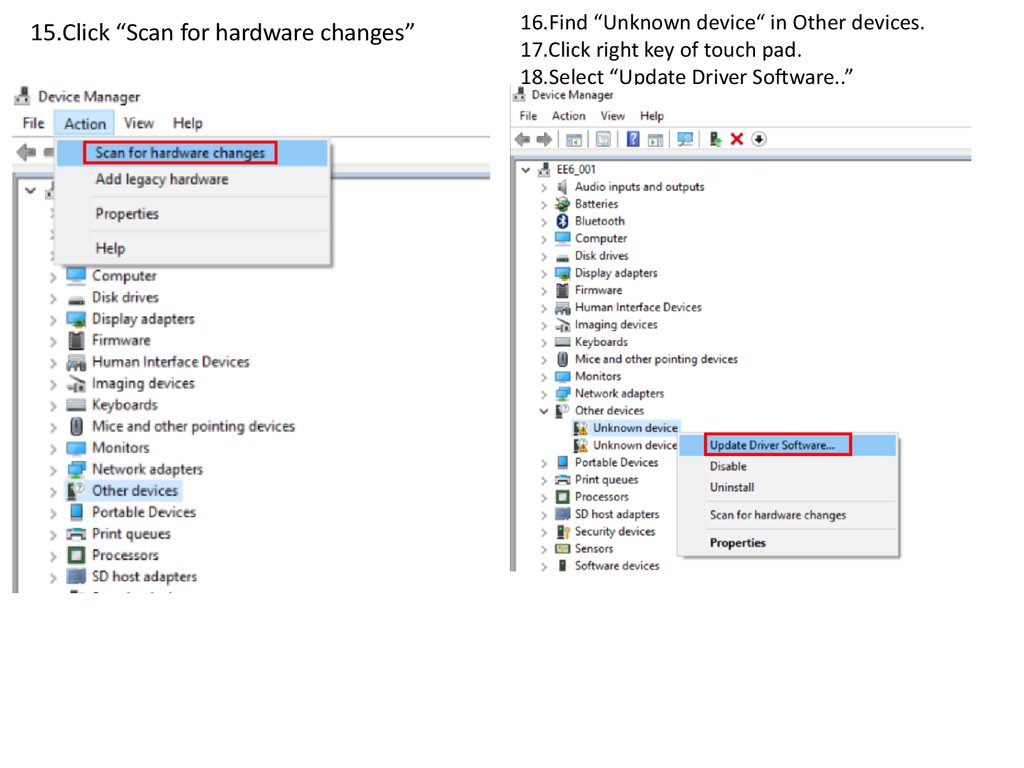This screenshot has width=1024, height=768.
Task: Click Back arrow in left Device Manager toolbar
Action: (x=26, y=153)
